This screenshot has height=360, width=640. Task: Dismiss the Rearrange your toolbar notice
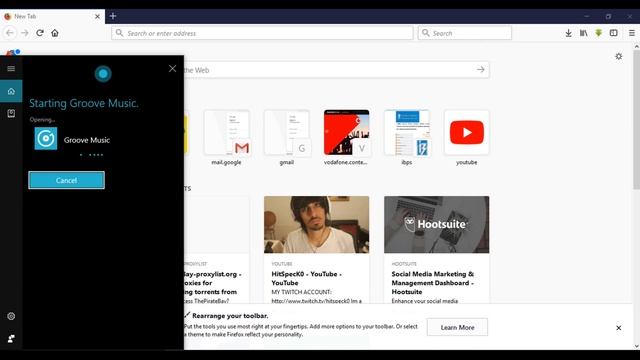(x=618, y=328)
